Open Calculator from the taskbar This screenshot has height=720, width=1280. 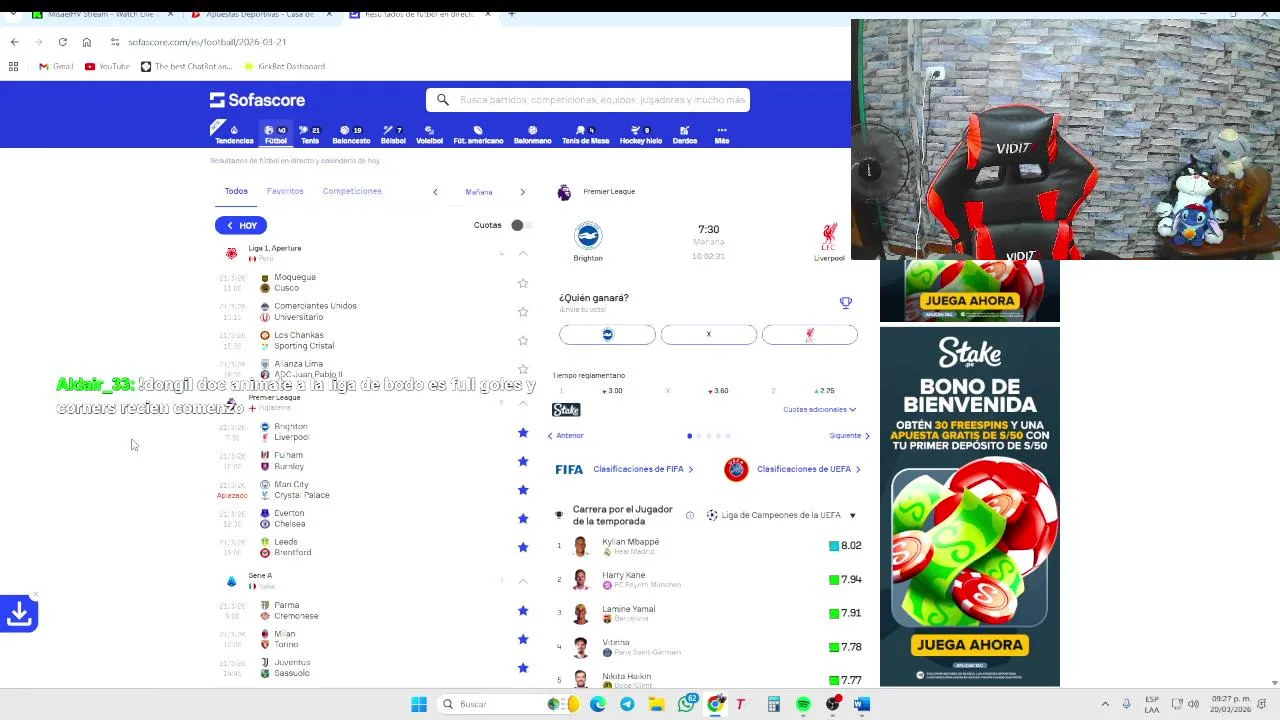coord(774,704)
